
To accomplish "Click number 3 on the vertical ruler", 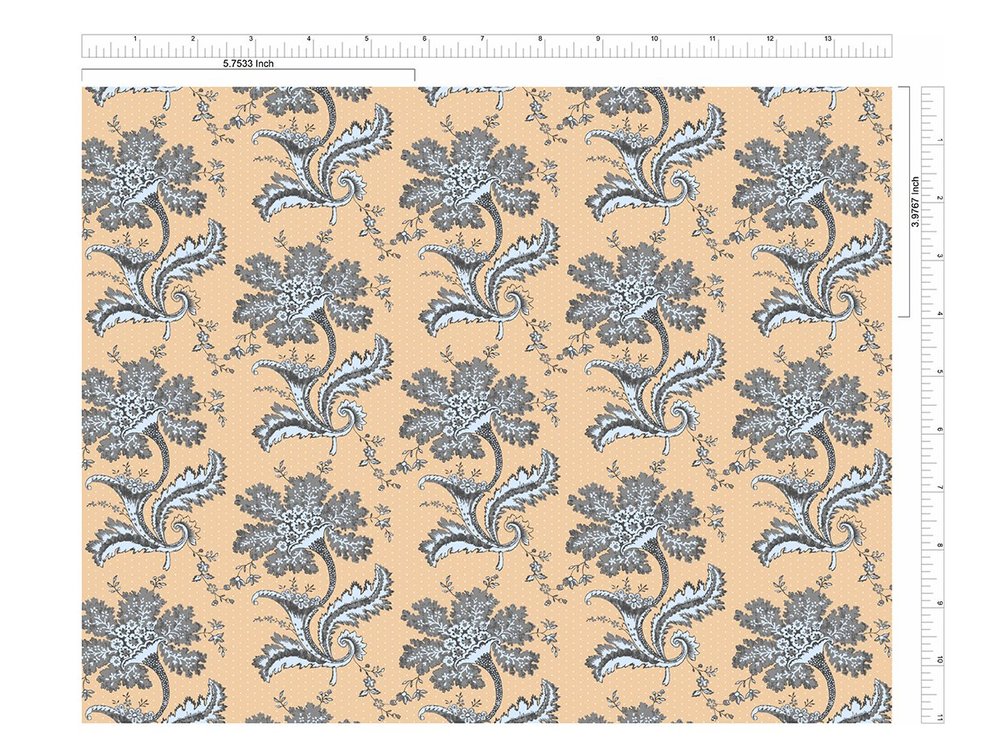I will pyautogui.click(x=941, y=254).
